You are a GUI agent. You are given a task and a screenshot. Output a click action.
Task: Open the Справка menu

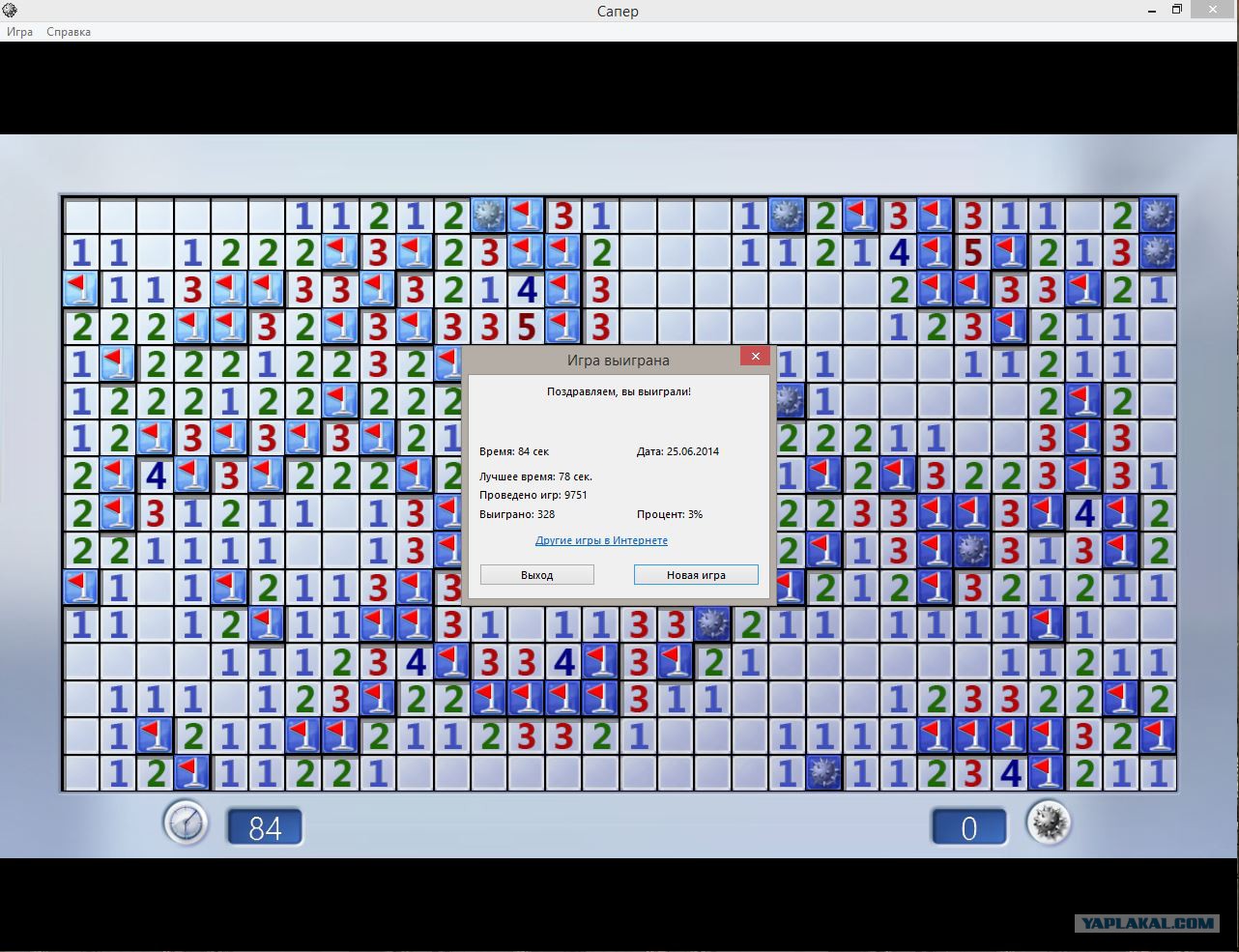(69, 32)
